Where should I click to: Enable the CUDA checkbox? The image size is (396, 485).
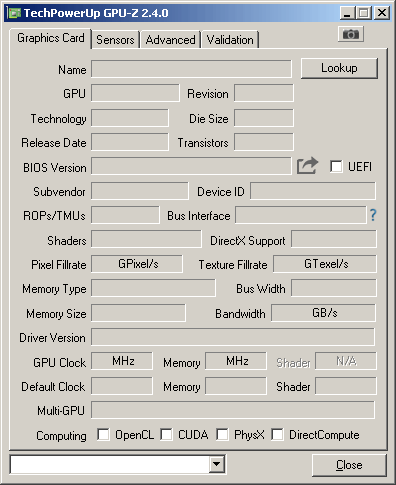[x=166, y=435]
